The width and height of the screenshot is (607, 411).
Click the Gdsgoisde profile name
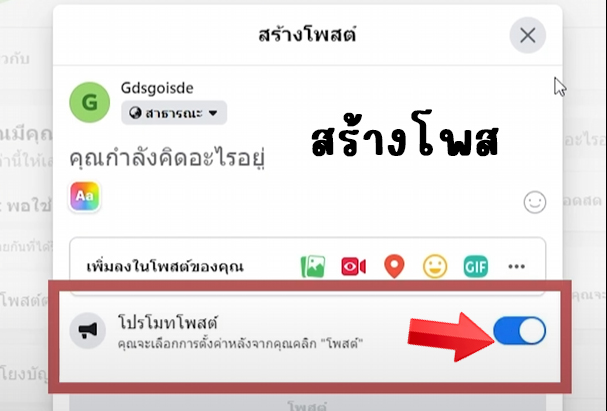tap(157, 88)
